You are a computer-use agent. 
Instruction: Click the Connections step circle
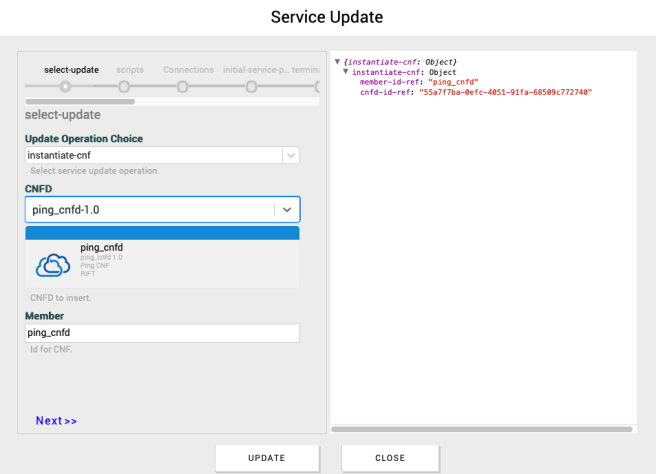pyautogui.click(x=184, y=87)
